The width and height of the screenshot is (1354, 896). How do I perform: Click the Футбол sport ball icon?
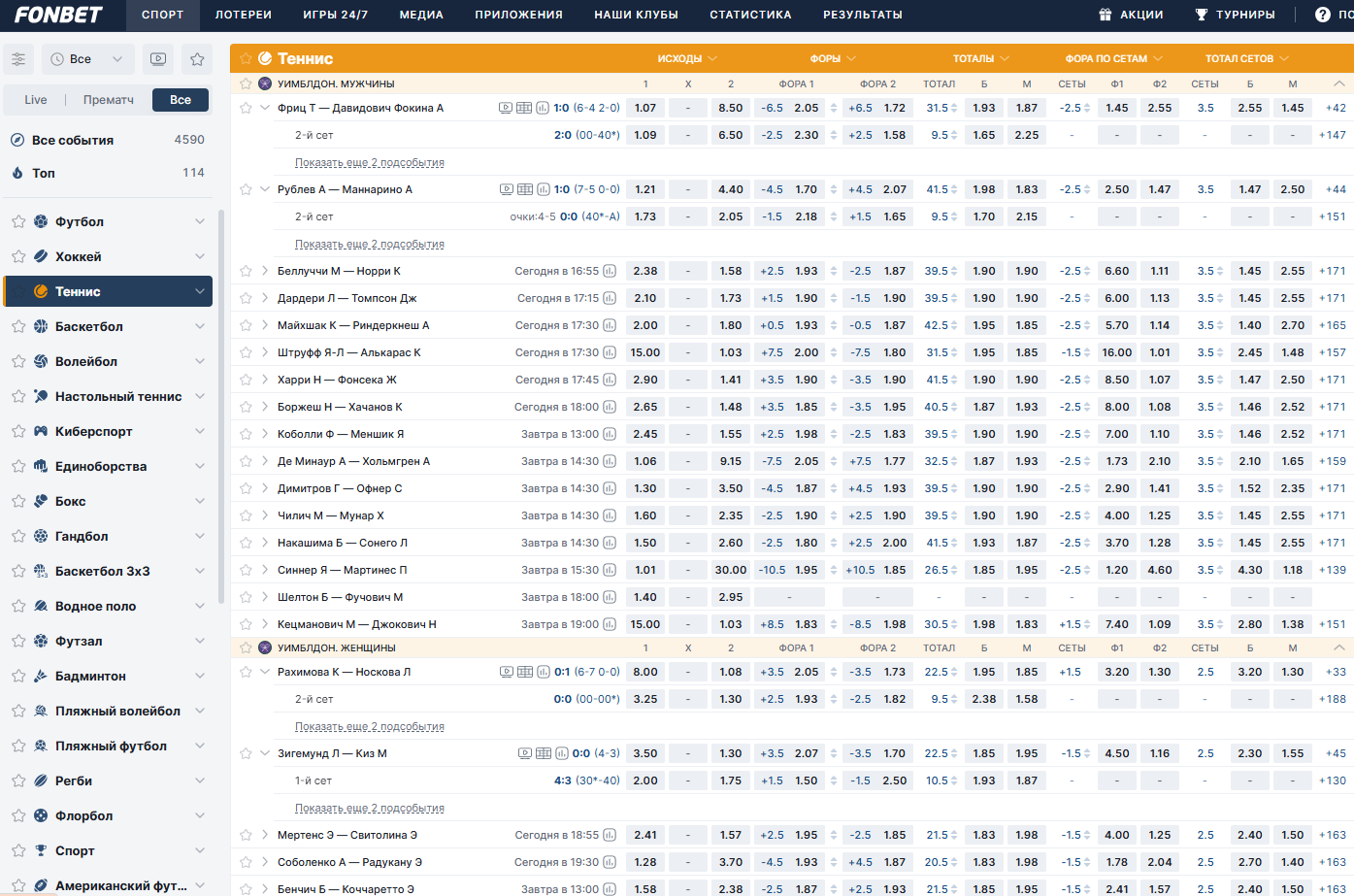[x=41, y=221]
